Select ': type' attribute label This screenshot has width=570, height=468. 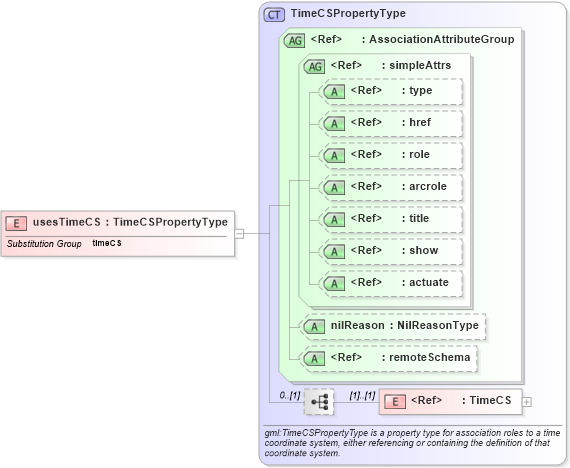417,90
